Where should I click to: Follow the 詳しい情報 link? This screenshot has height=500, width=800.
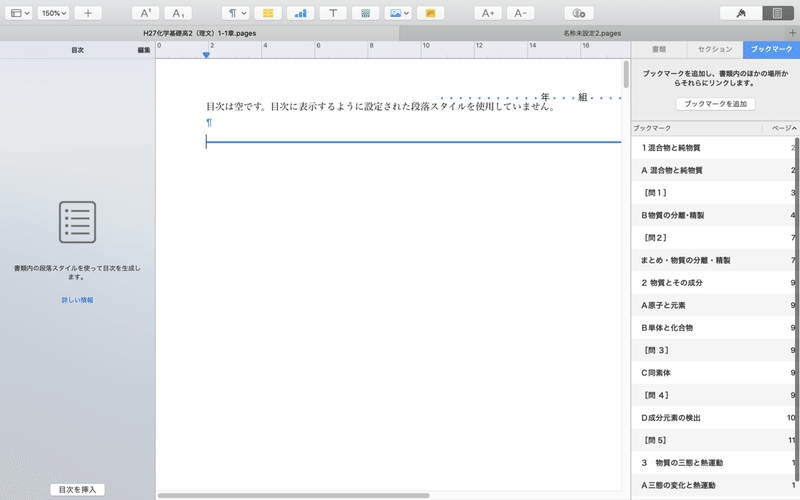(x=78, y=300)
